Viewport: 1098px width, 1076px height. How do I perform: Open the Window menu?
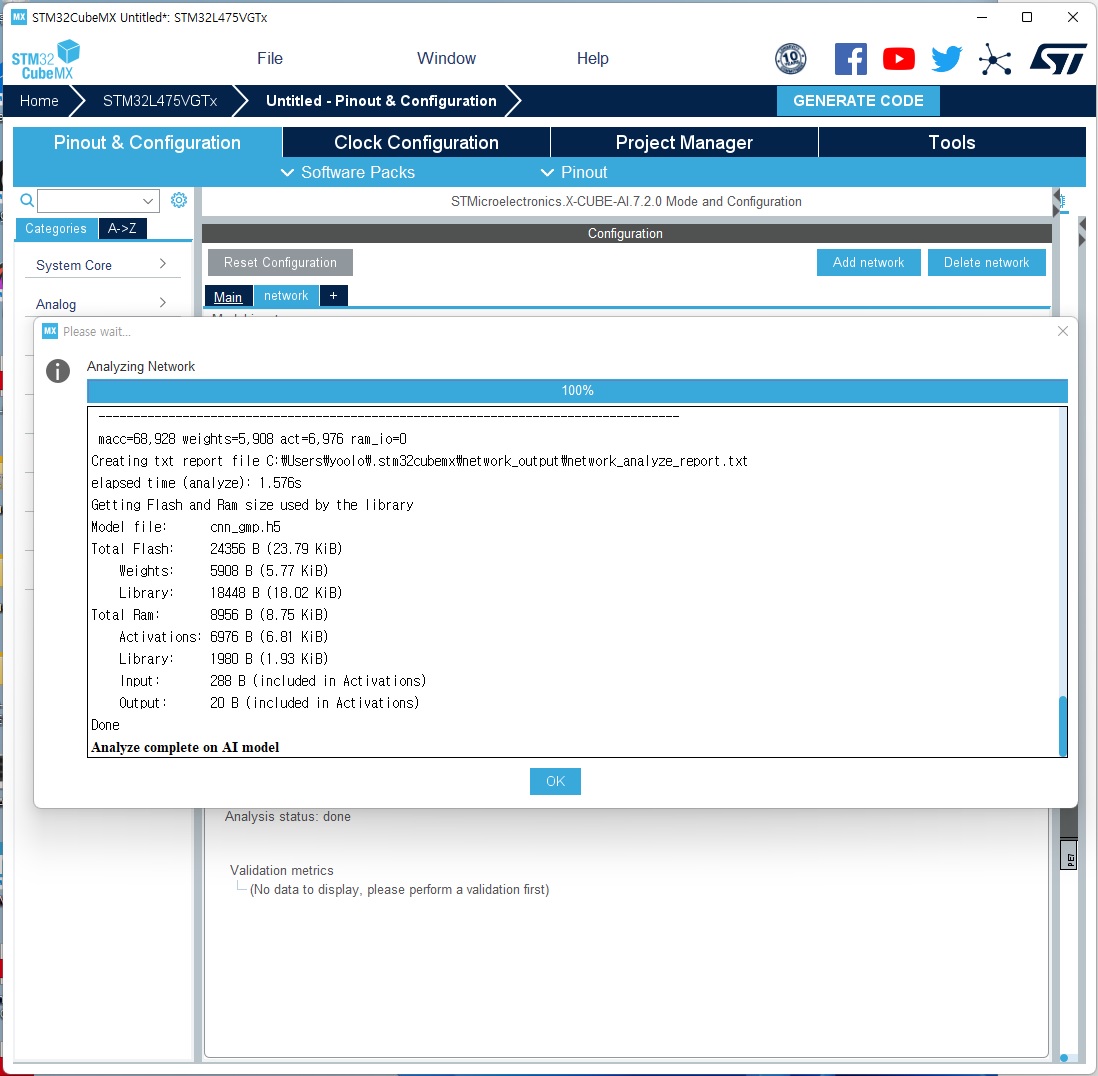[446, 58]
